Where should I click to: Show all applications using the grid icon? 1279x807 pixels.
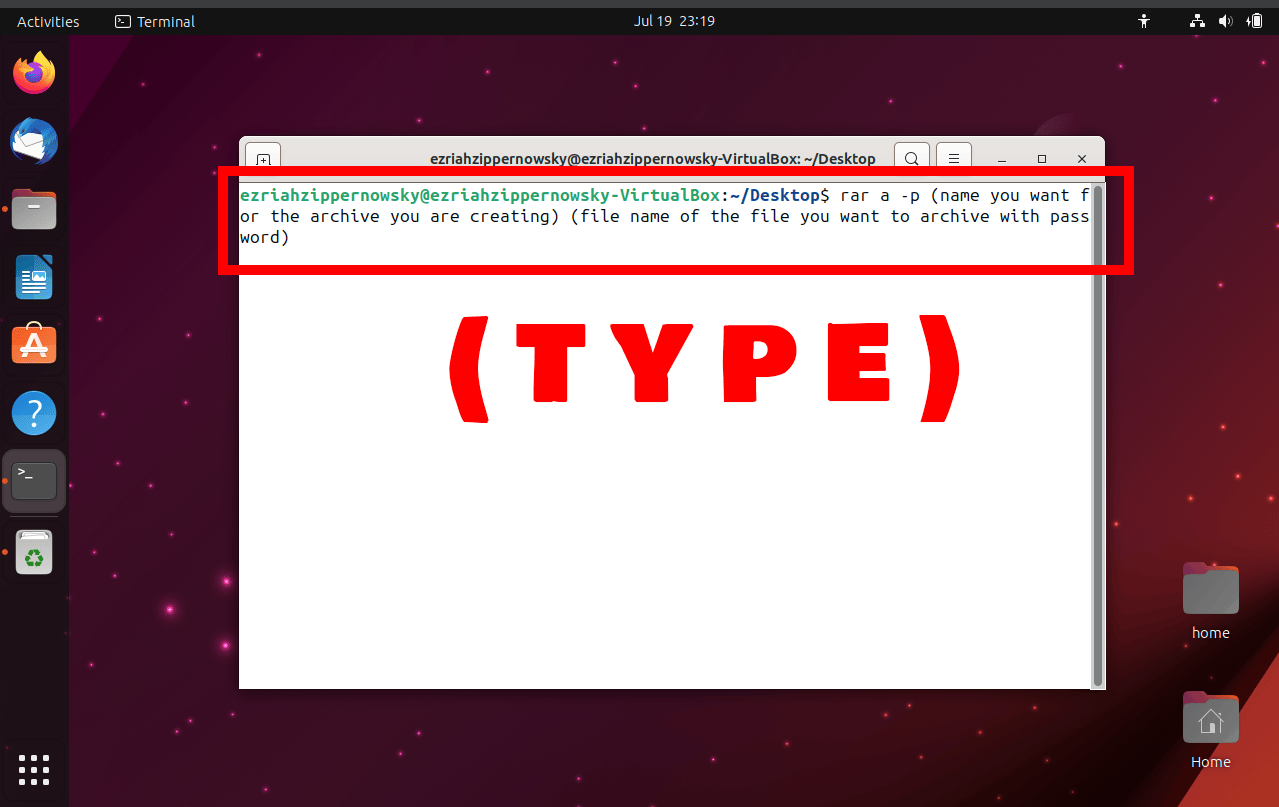pos(34,770)
